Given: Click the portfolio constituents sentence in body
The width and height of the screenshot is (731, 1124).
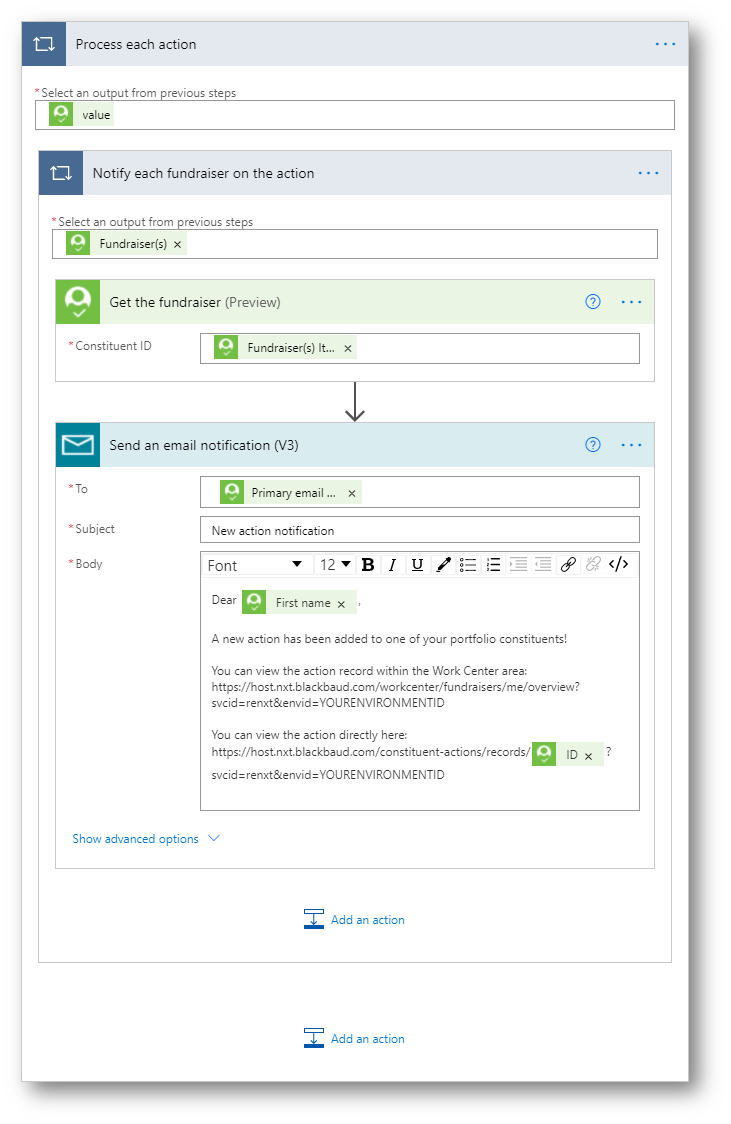Looking at the screenshot, I should (389, 639).
